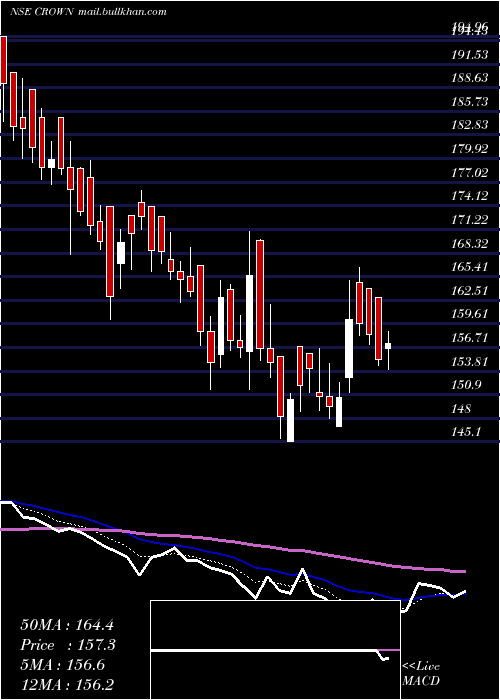500x700 pixels.
Task: Open the Live MACD inset chart box
Action: [275, 650]
